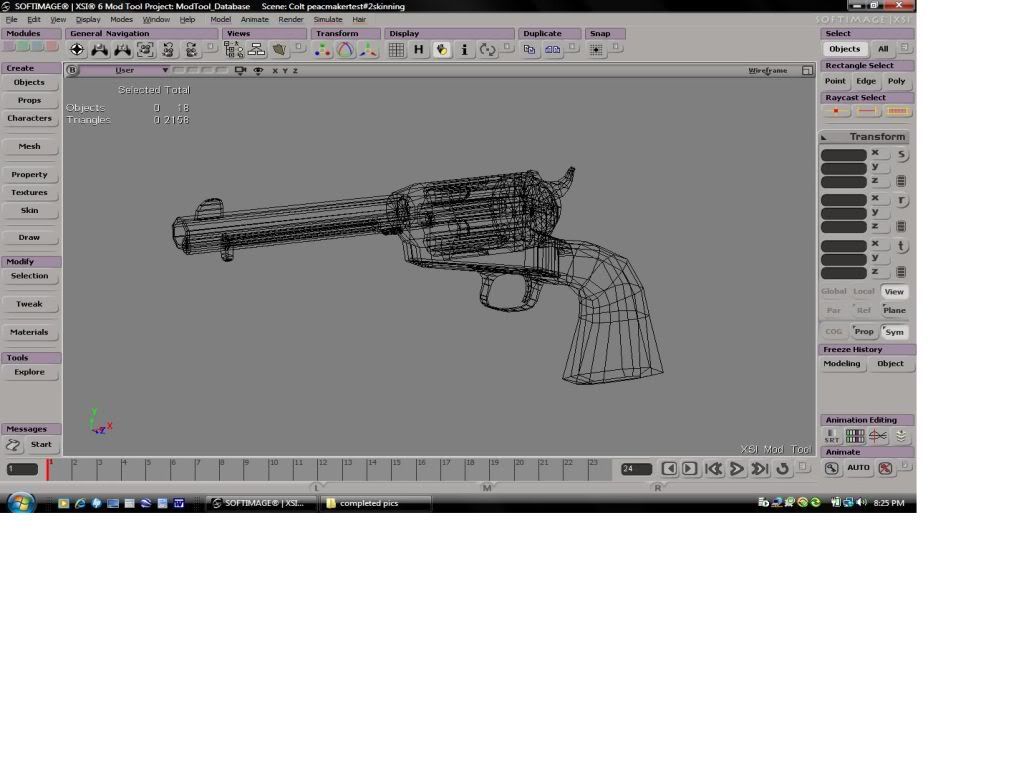Viewport: 1024px width, 768px height.
Task: Play the animation with the play button
Action: pos(737,469)
